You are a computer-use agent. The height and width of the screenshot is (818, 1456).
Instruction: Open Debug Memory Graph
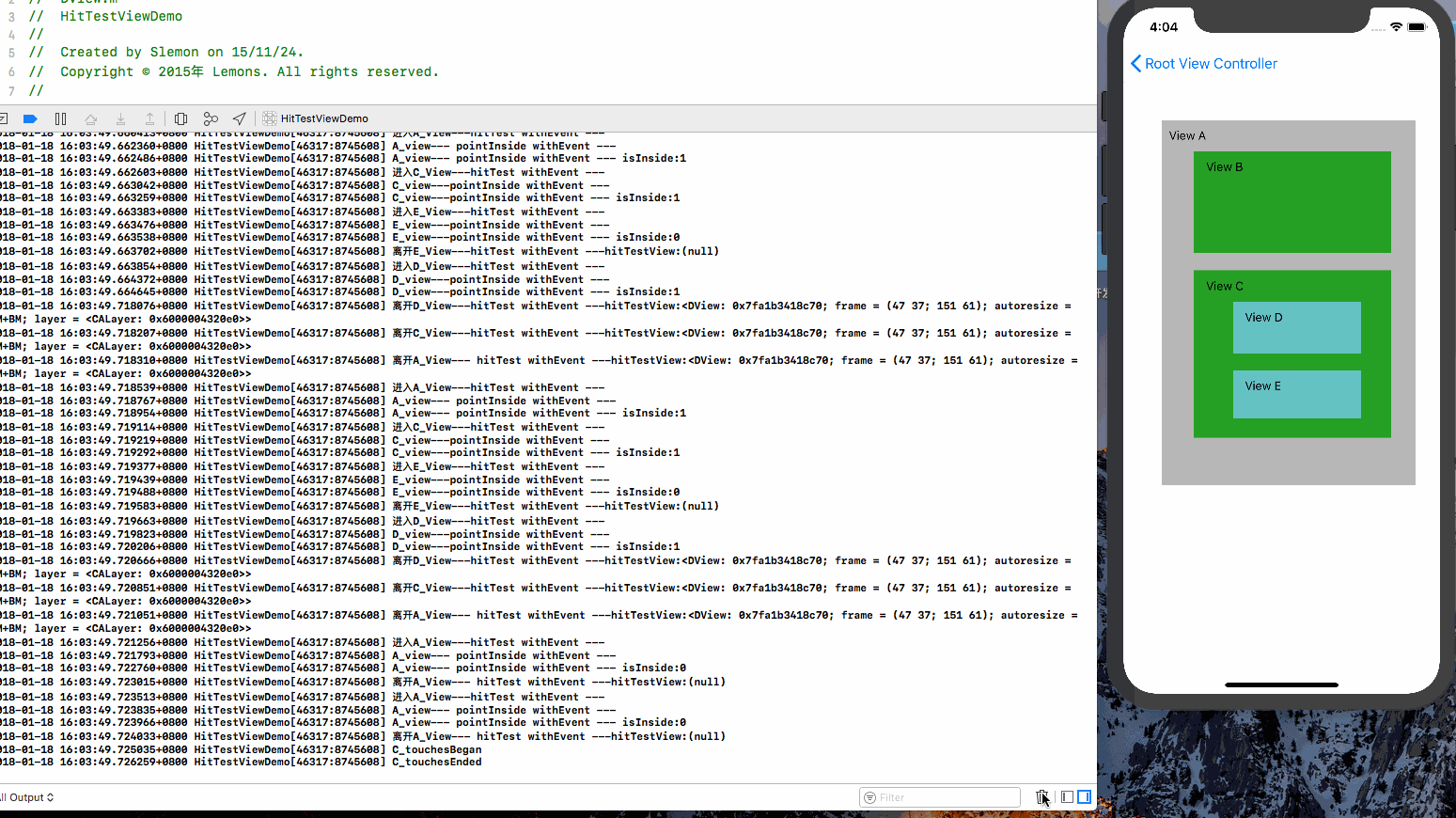click(211, 118)
